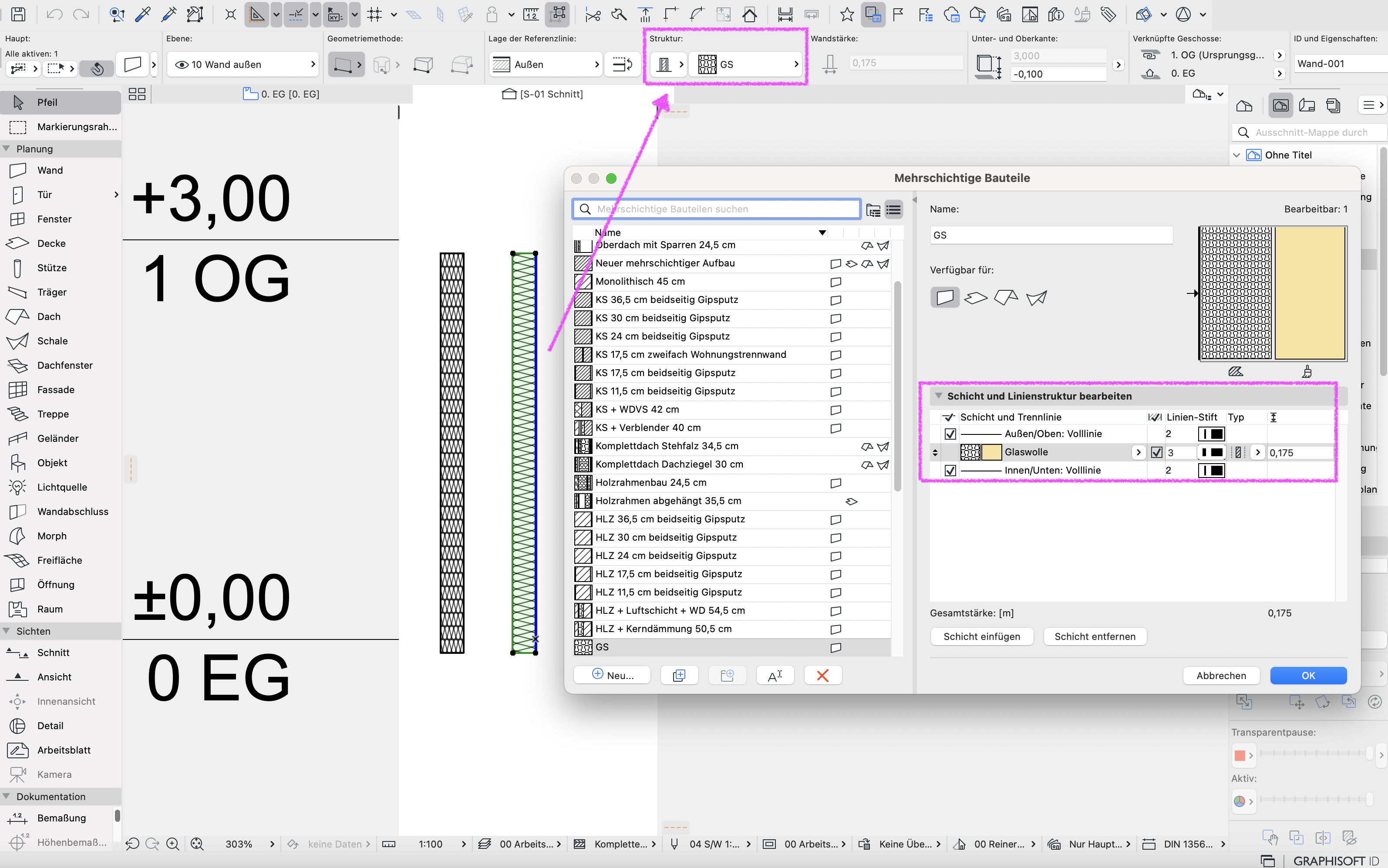Screen dimensions: 1388x868
Task: Click the favorites star icon
Action: point(847,14)
